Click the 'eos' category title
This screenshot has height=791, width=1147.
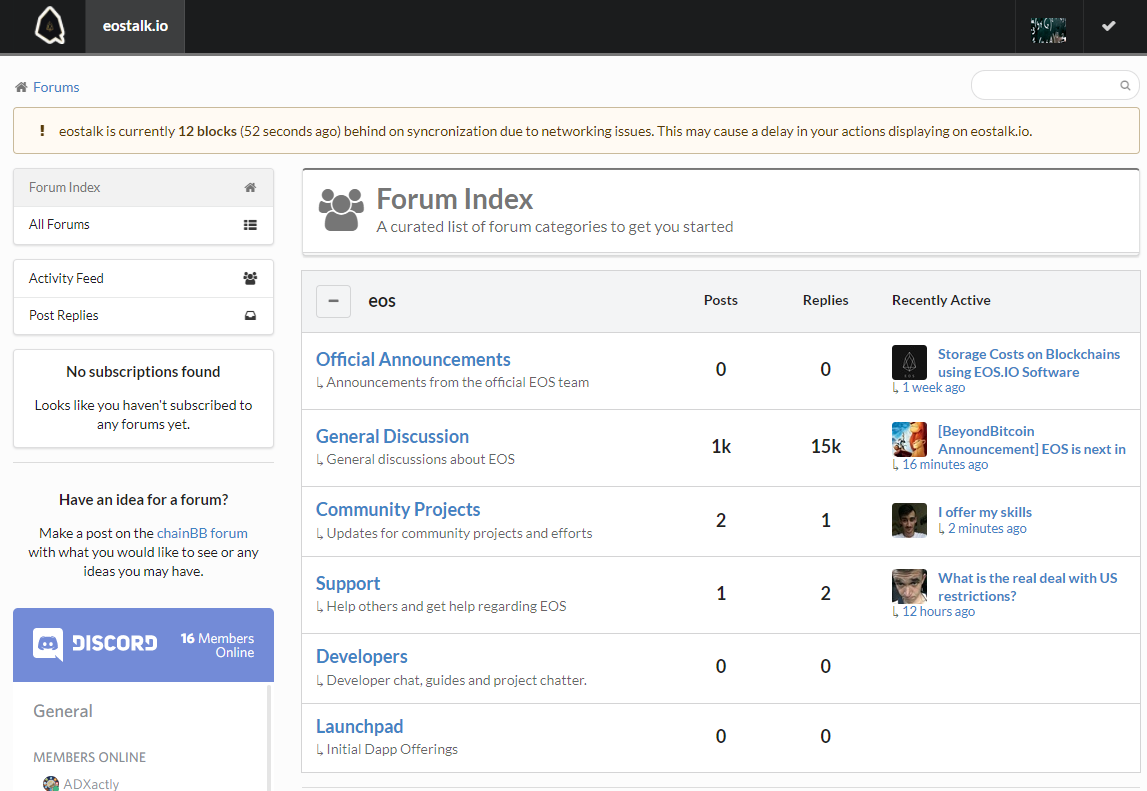click(382, 301)
